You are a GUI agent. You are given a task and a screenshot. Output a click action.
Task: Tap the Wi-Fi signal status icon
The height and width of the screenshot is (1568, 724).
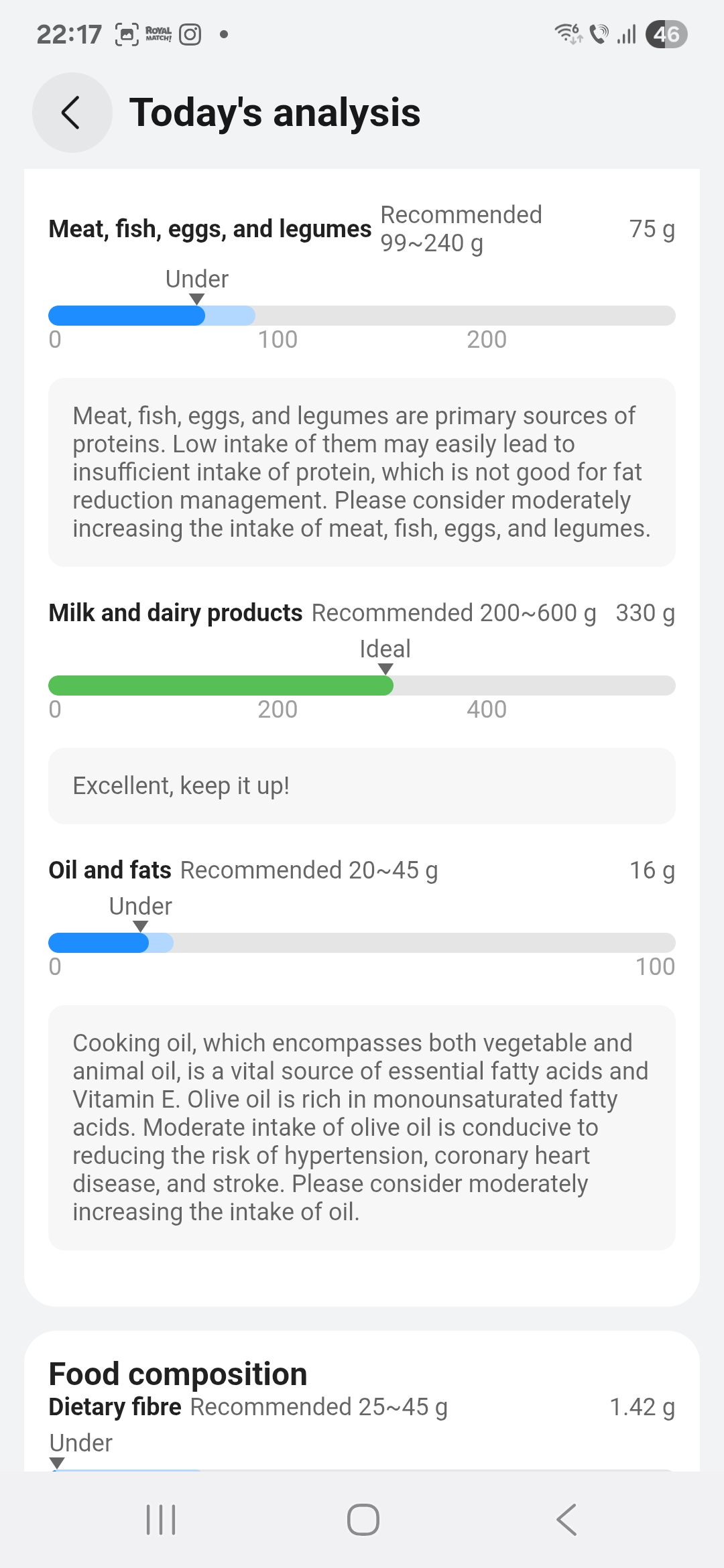click(568, 34)
